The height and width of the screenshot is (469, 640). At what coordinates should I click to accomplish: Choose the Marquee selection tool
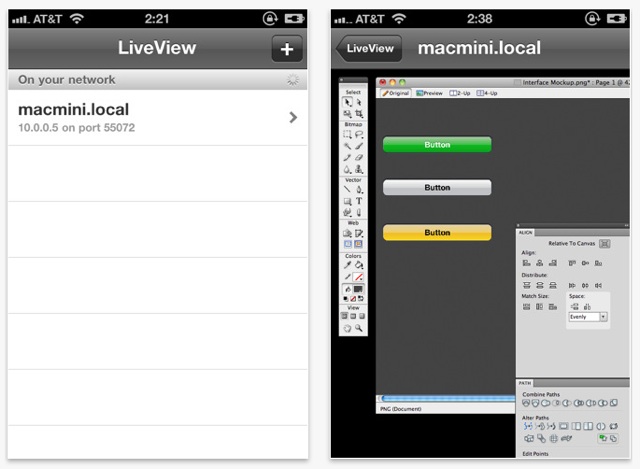[x=347, y=134]
